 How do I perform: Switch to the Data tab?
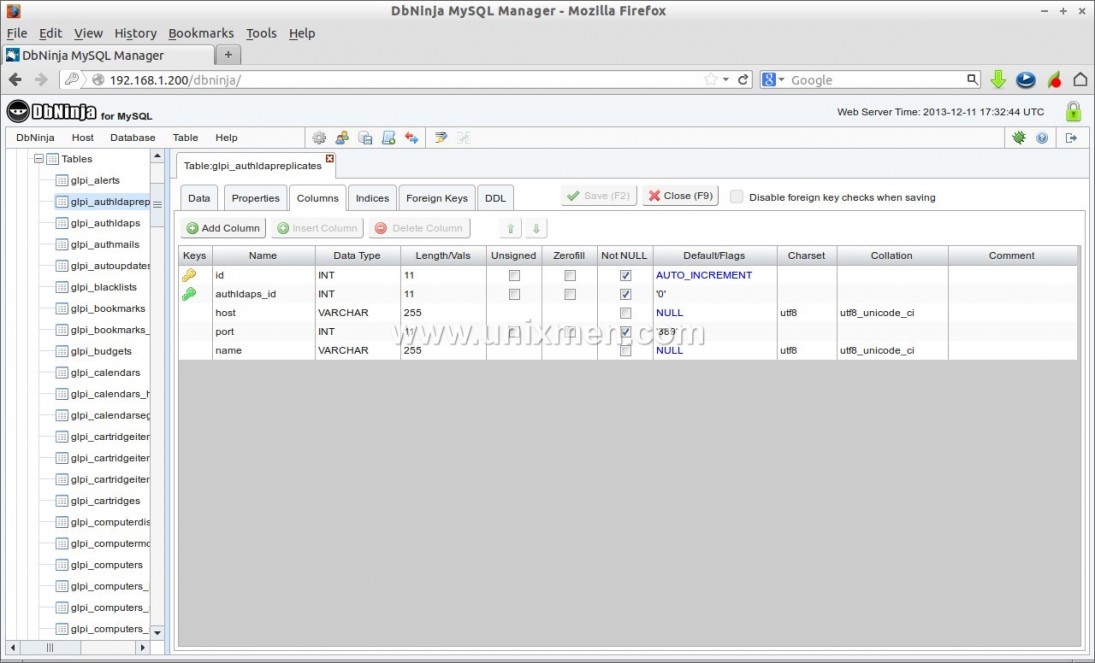(x=199, y=198)
